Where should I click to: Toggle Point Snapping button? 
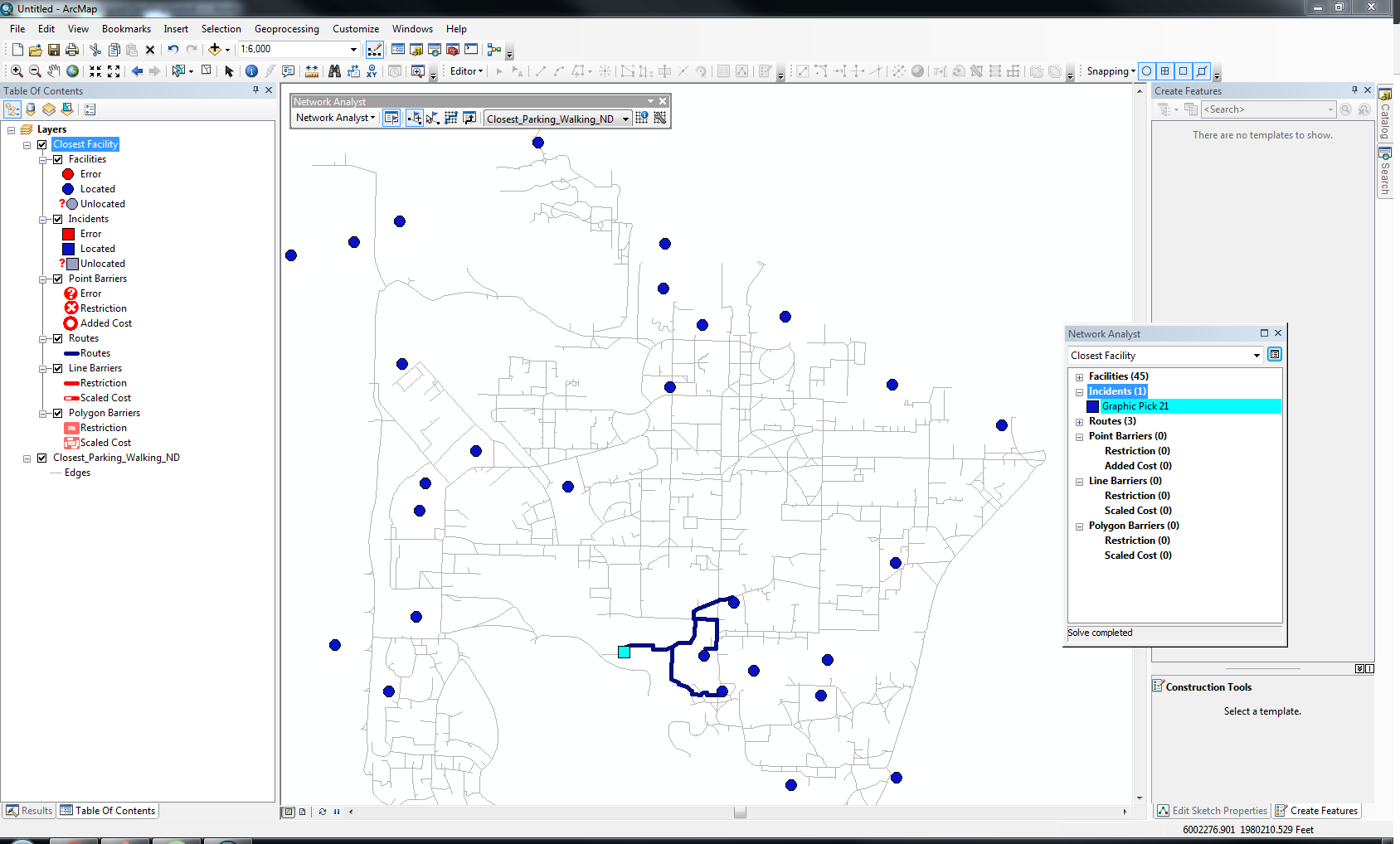click(1147, 71)
